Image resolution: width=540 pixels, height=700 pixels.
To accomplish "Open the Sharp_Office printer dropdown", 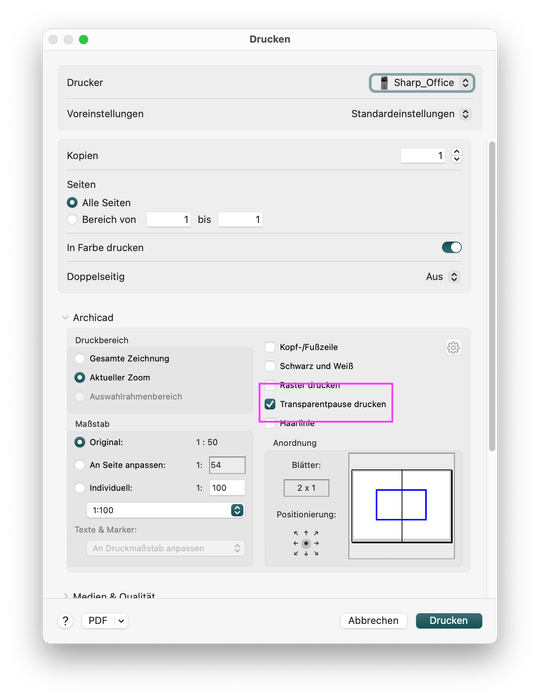I will (x=422, y=83).
